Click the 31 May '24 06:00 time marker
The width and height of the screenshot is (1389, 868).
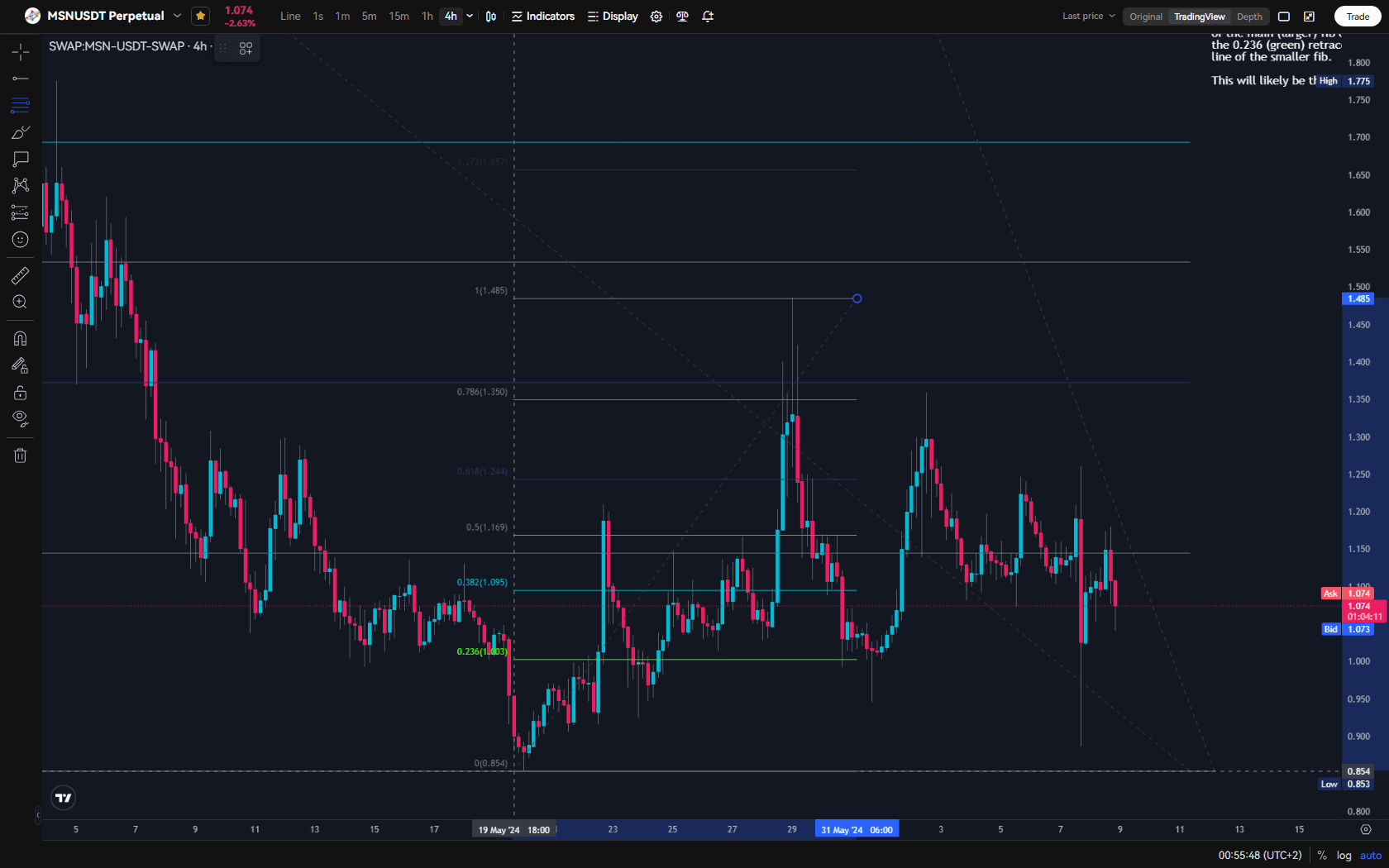pos(857,830)
